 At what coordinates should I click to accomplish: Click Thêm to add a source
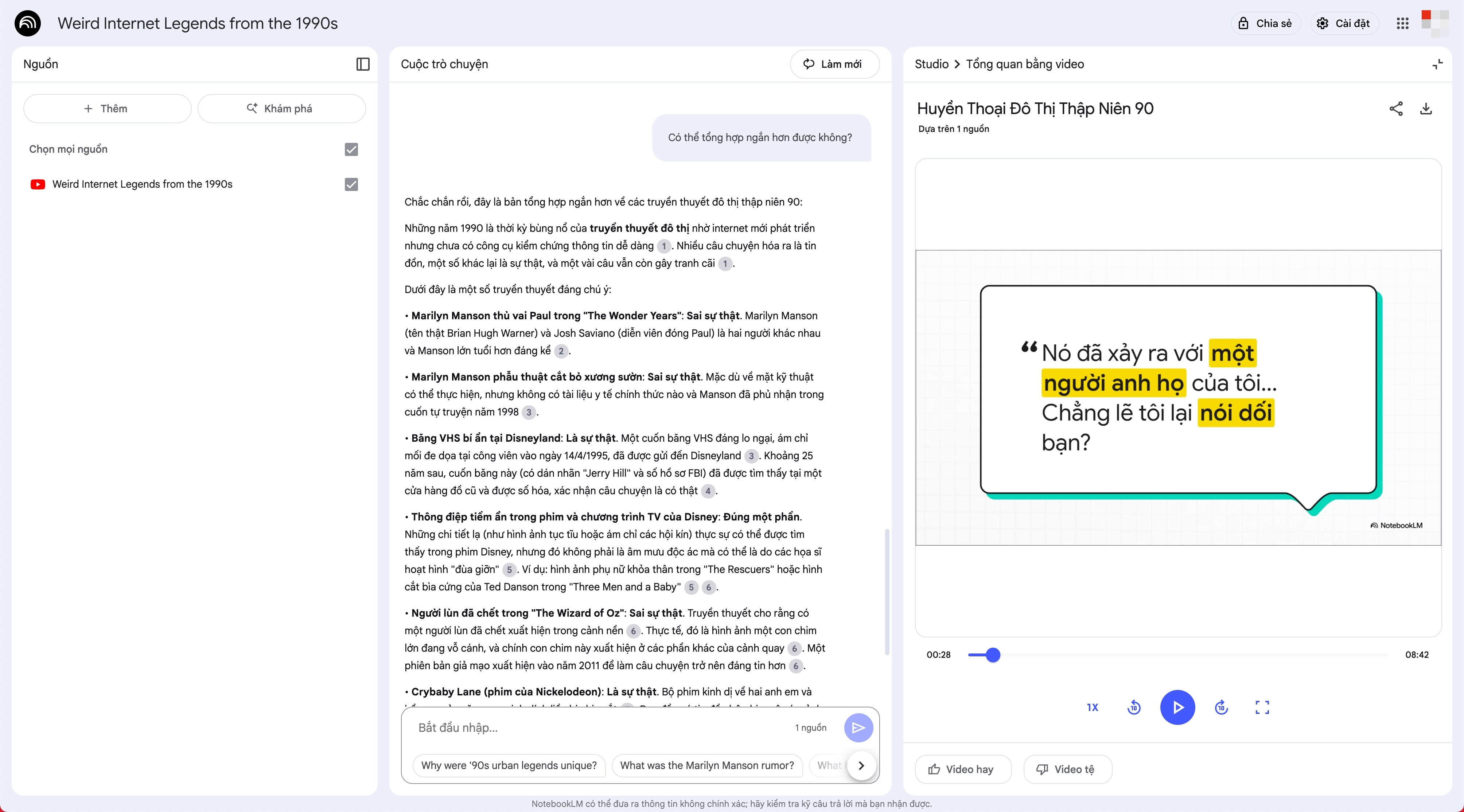(107, 109)
